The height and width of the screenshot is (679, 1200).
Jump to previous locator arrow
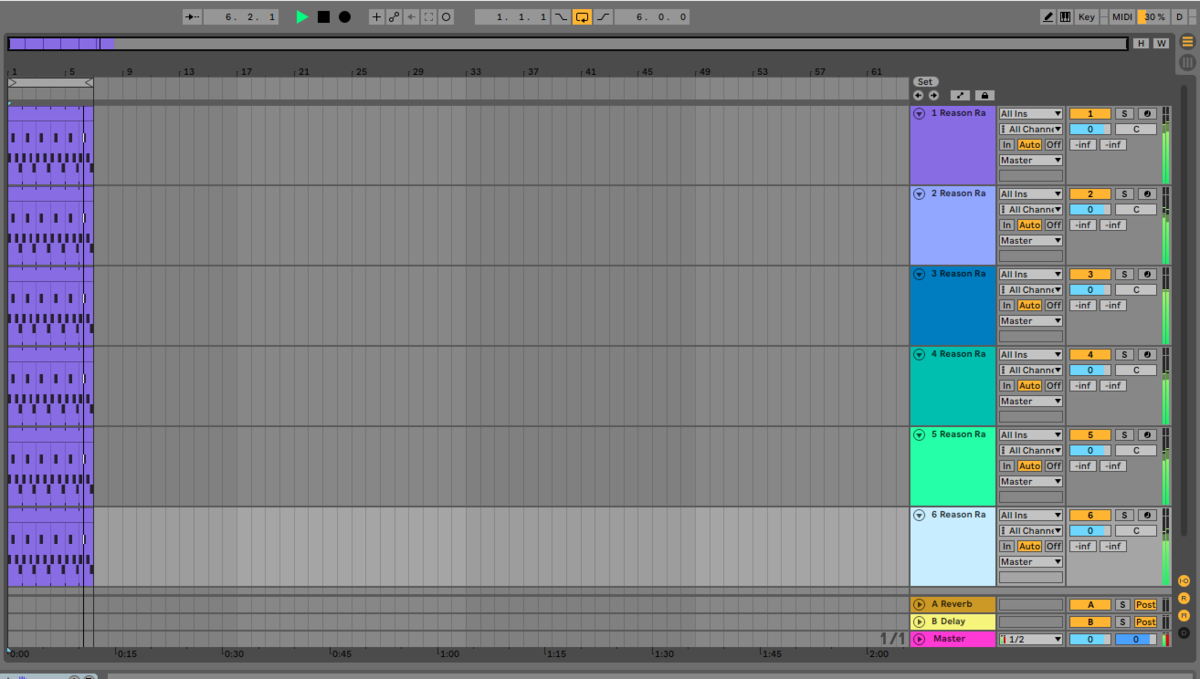(x=918, y=95)
